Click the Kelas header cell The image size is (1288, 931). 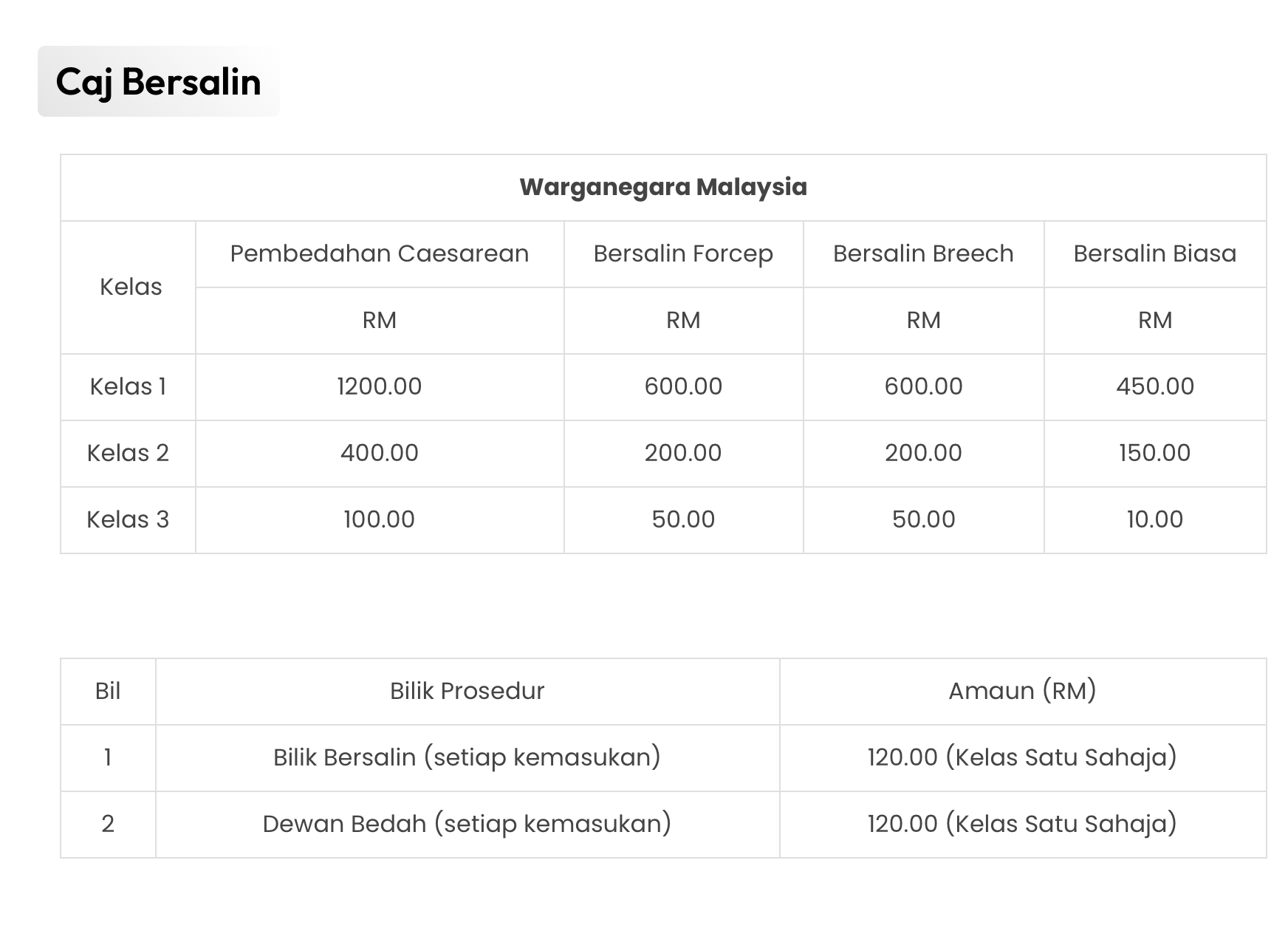(131, 287)
